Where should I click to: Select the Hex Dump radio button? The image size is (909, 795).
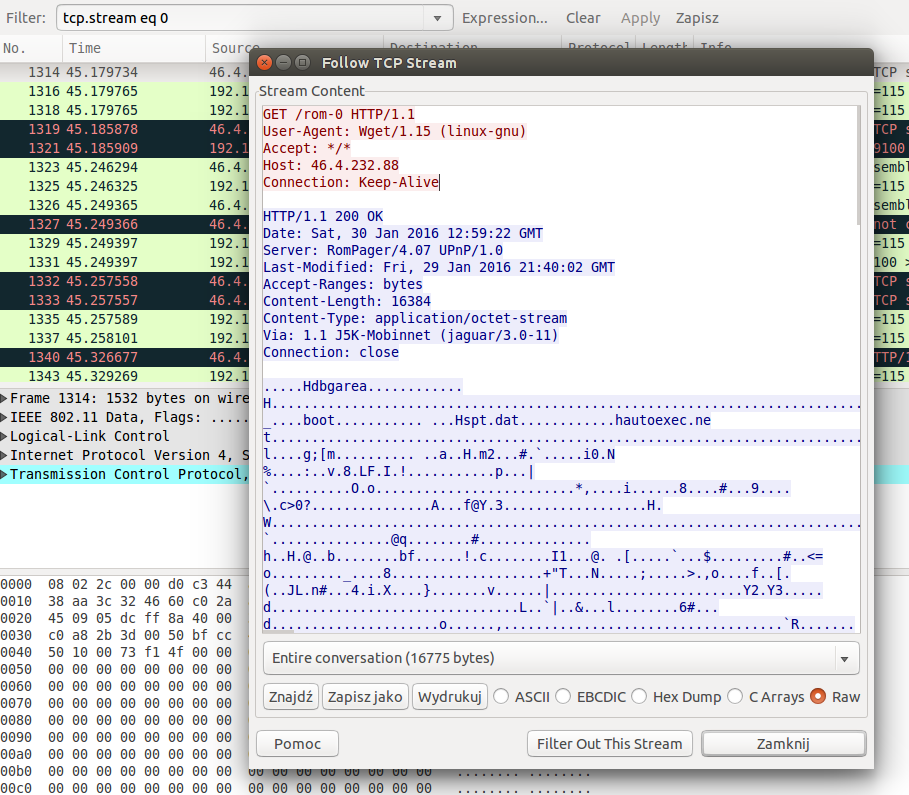tap(639, 696)
